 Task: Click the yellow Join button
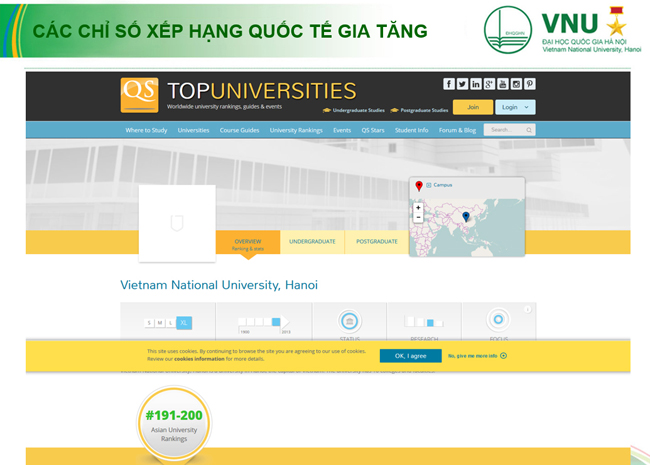coord(472,107)
